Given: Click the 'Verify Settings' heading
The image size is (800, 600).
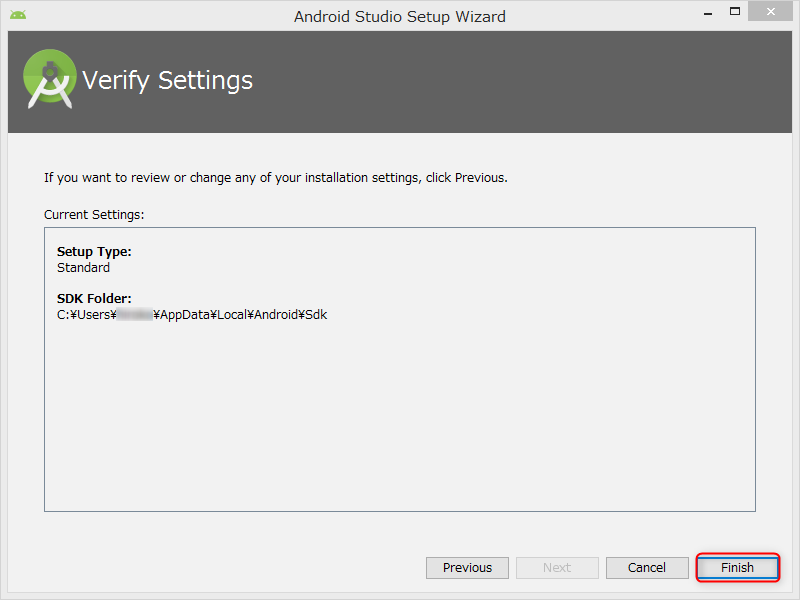Looking at the screenshot, I should tap(167, 81).
